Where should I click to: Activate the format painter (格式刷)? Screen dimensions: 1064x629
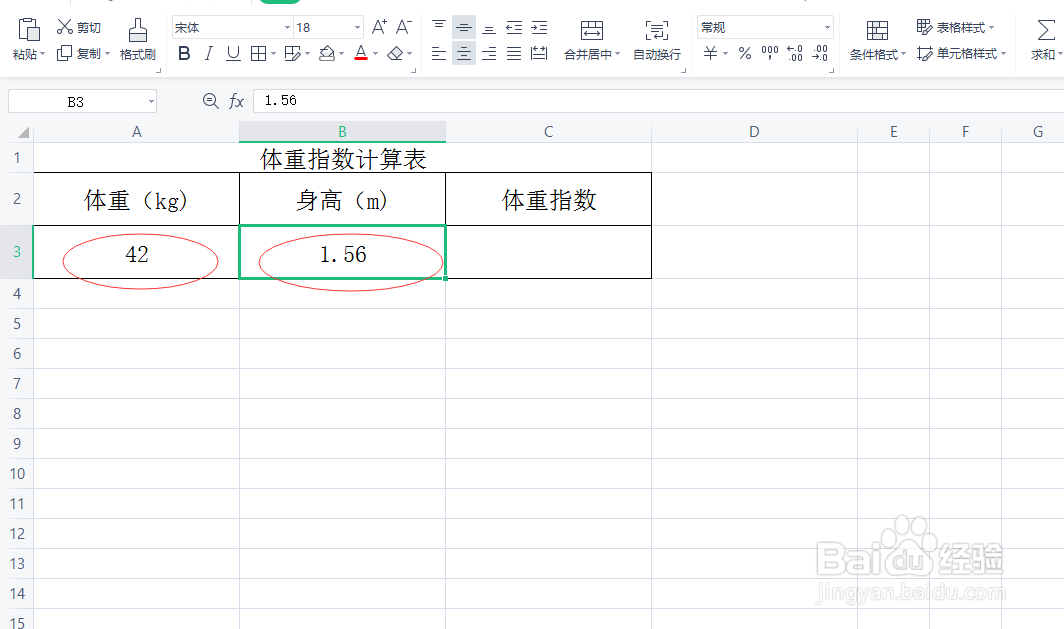point(137,40)
